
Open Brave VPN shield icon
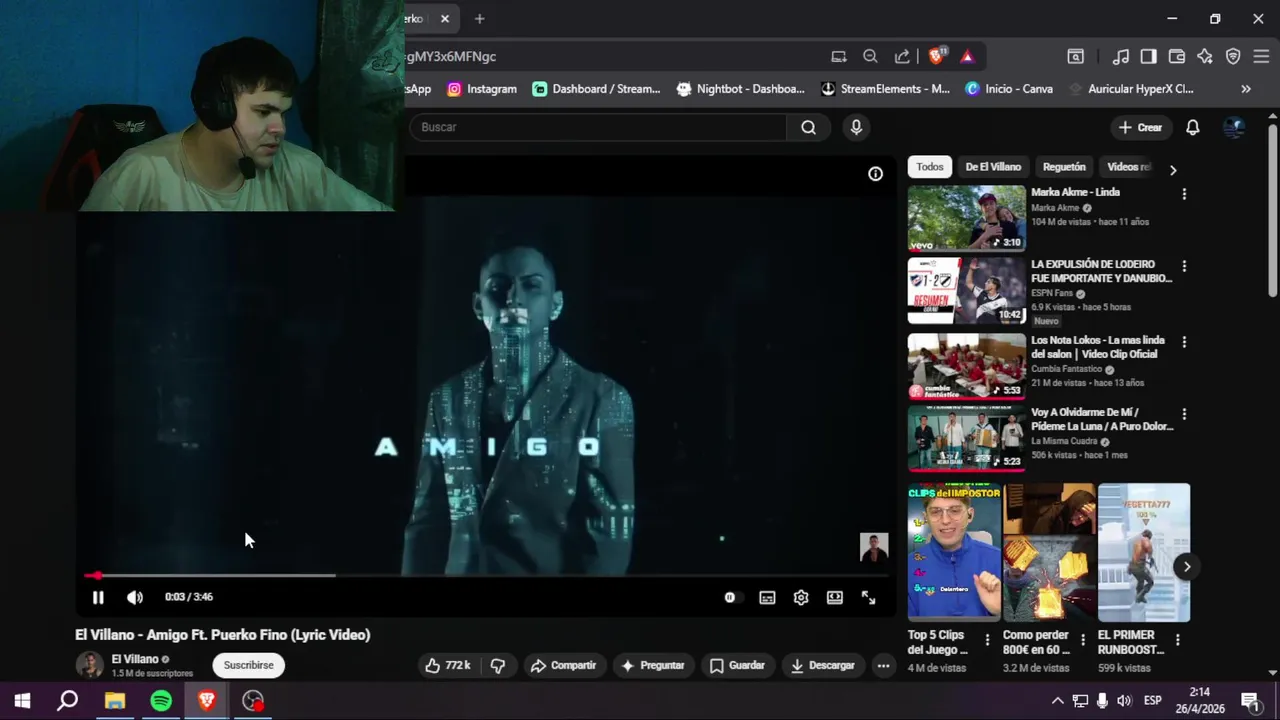(1233, 56)
